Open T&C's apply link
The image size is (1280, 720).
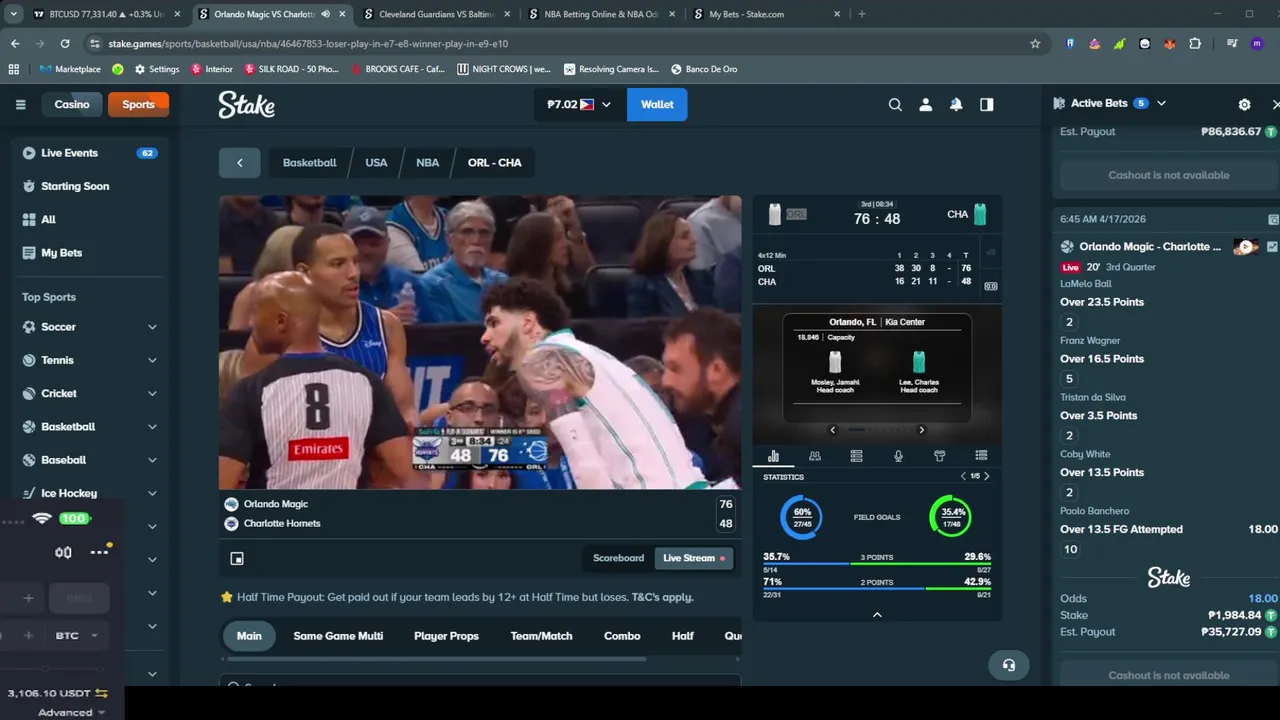(x=662, y=597)
